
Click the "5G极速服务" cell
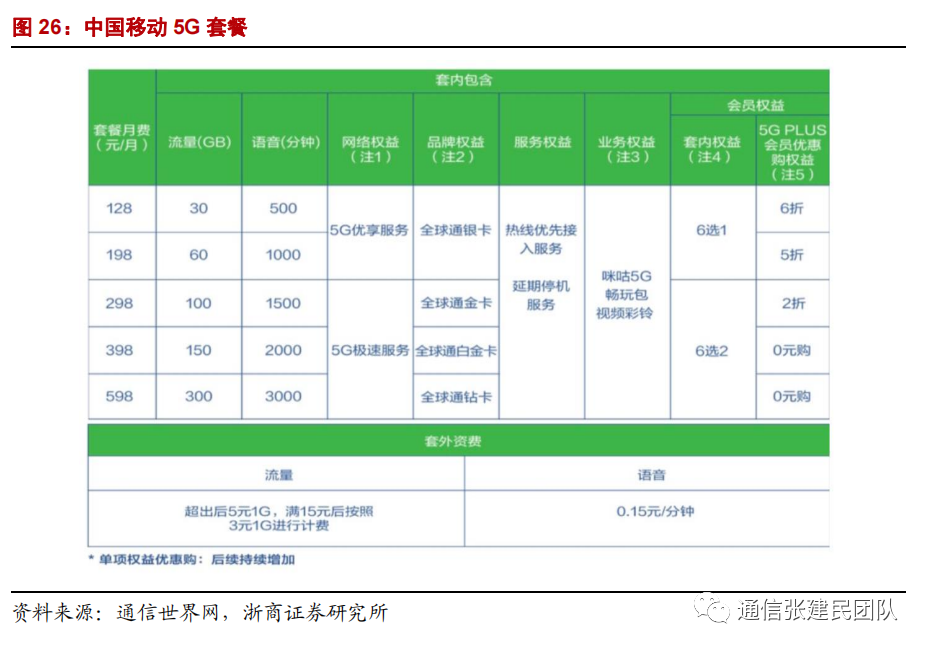(370, 350)
